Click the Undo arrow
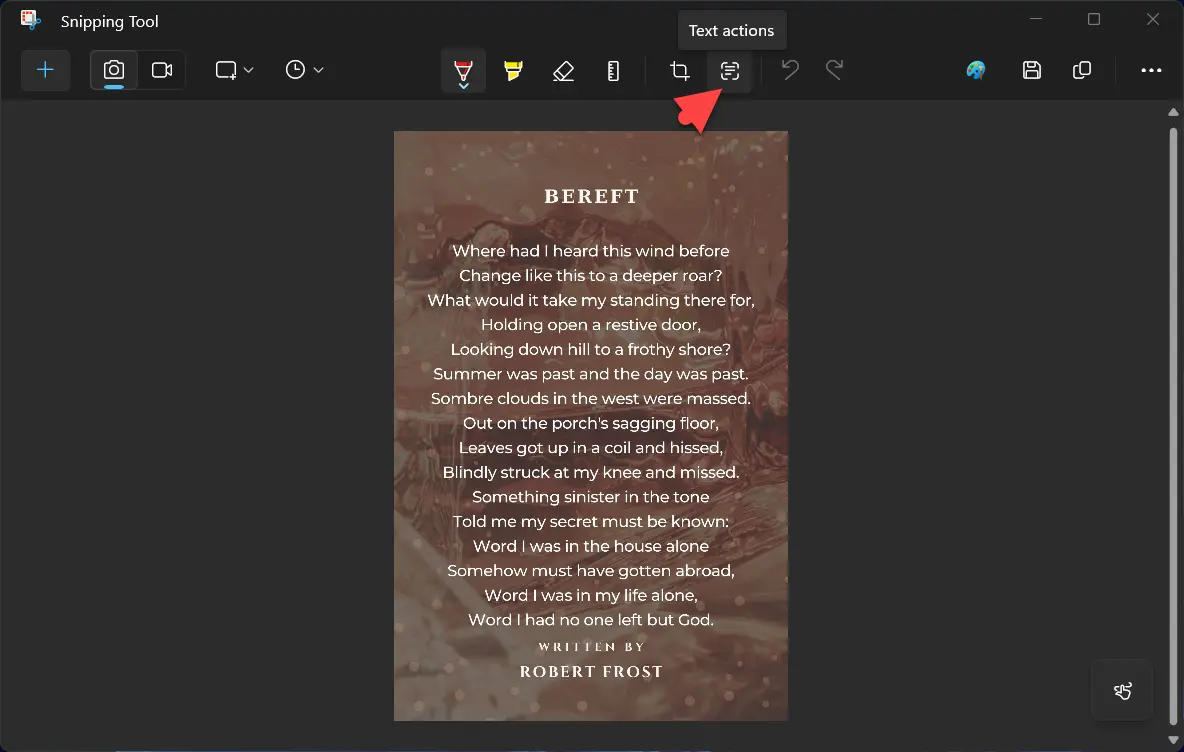 pos(790,70)
